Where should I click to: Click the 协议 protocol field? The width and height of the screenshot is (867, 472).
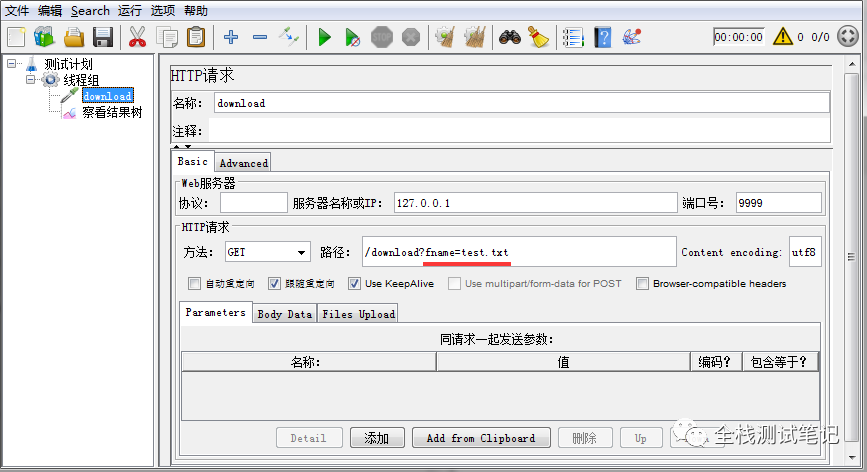coord(254,203)
